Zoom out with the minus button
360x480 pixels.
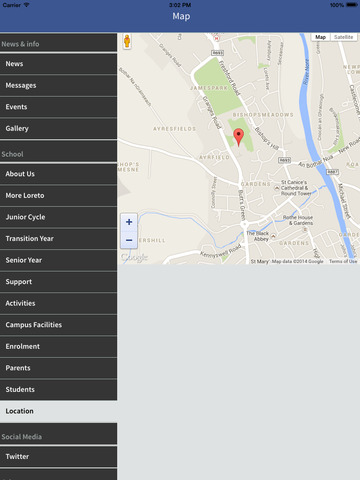129,240
